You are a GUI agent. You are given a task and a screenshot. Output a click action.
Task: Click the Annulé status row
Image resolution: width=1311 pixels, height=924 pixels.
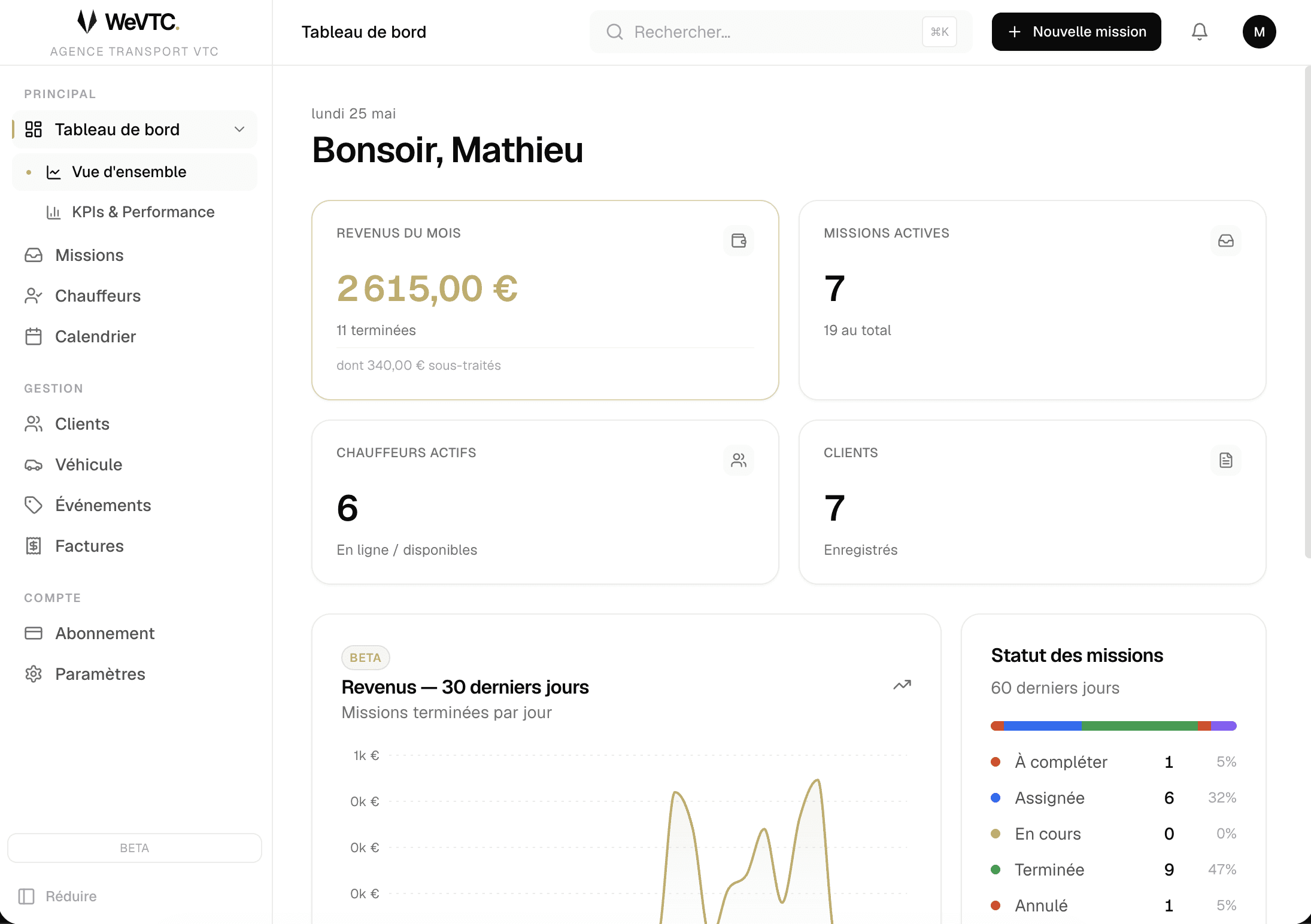1113,905
